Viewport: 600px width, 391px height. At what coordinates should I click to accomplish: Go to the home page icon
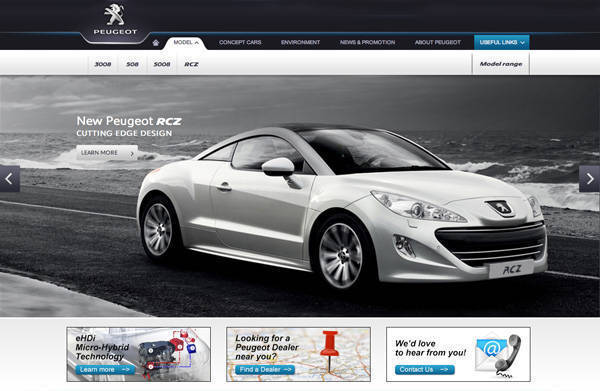click(156, 43)
